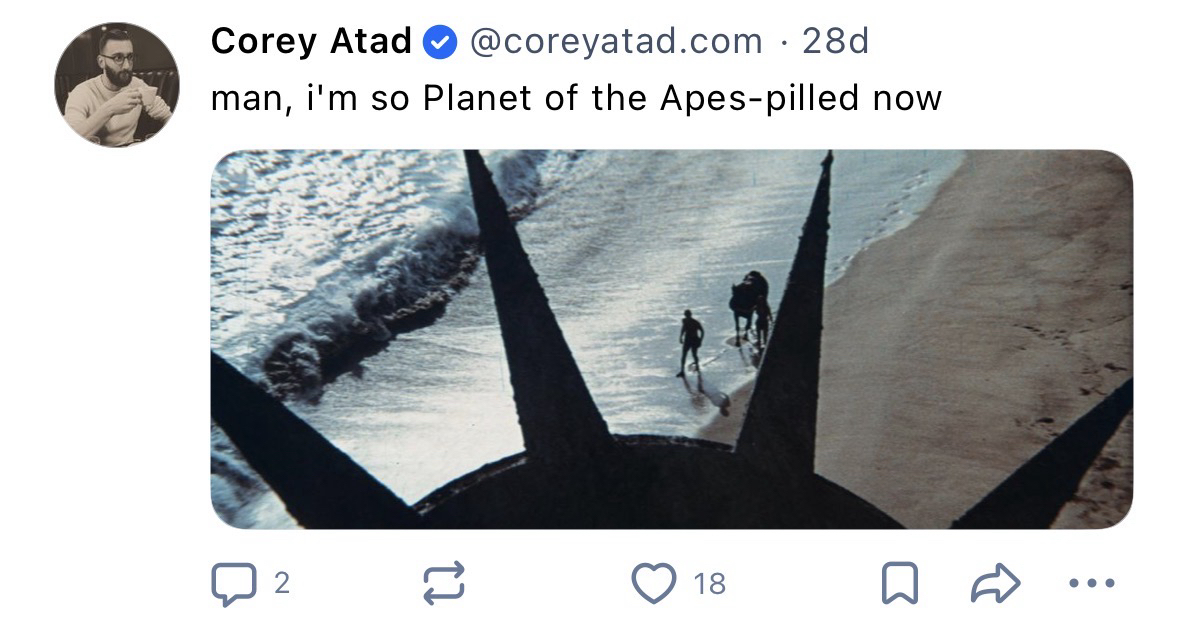Expand the attached Statue of Liberty photo

671,339
